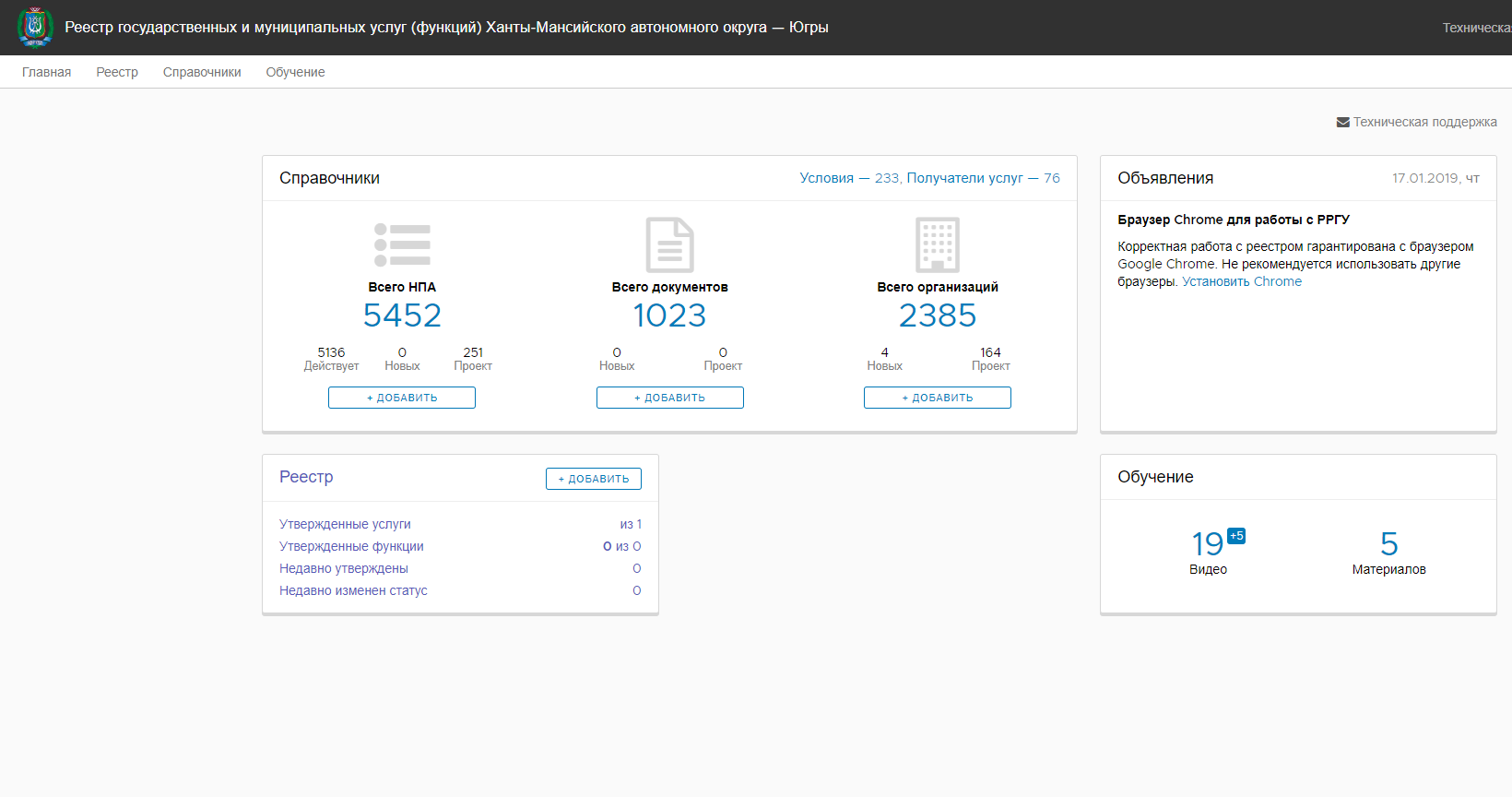Click the registry title in the header
Image resolution: width=1512 pixels, height=797 pixels.
point(446,28)
